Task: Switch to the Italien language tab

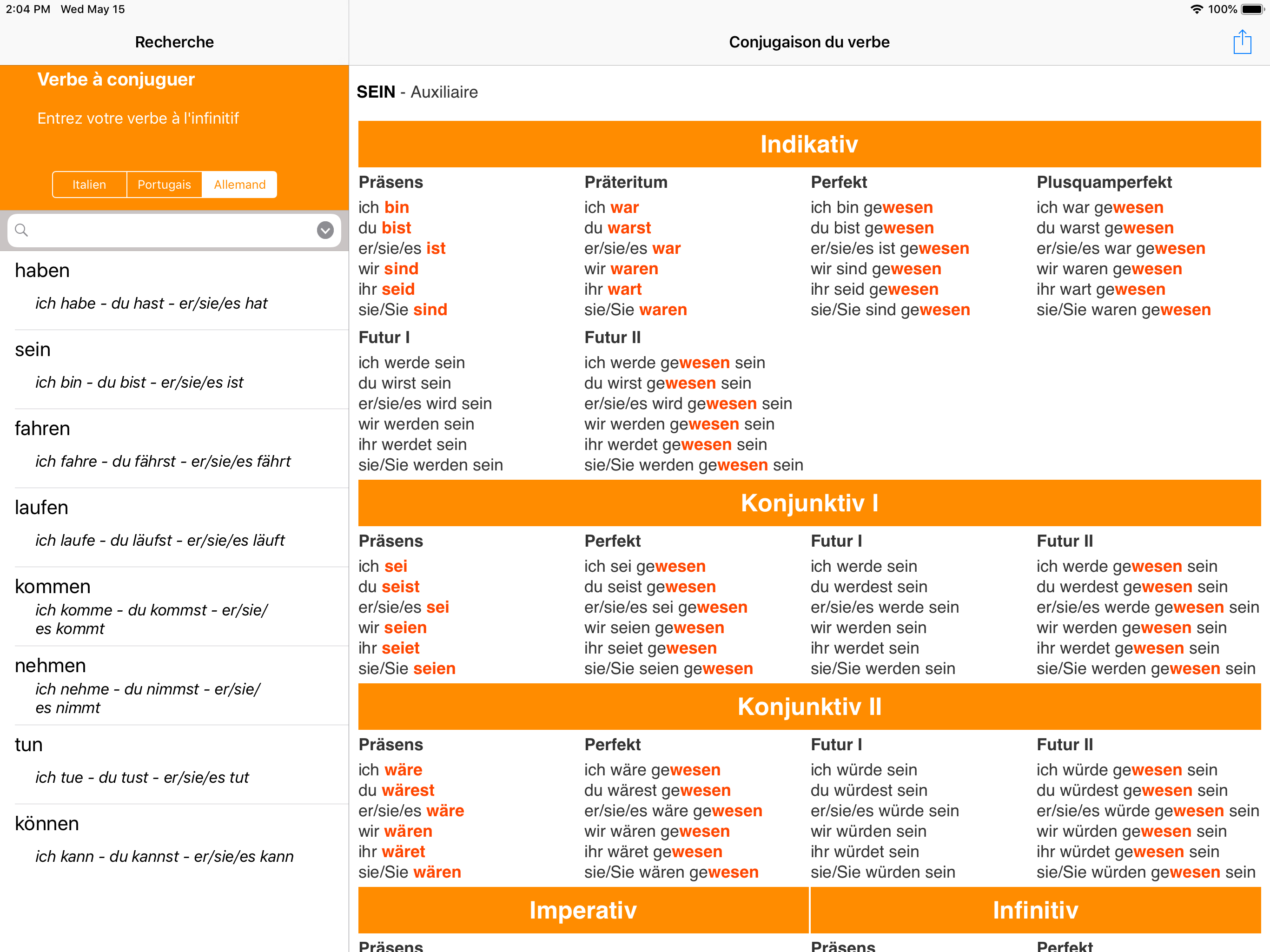Action: 89,185
